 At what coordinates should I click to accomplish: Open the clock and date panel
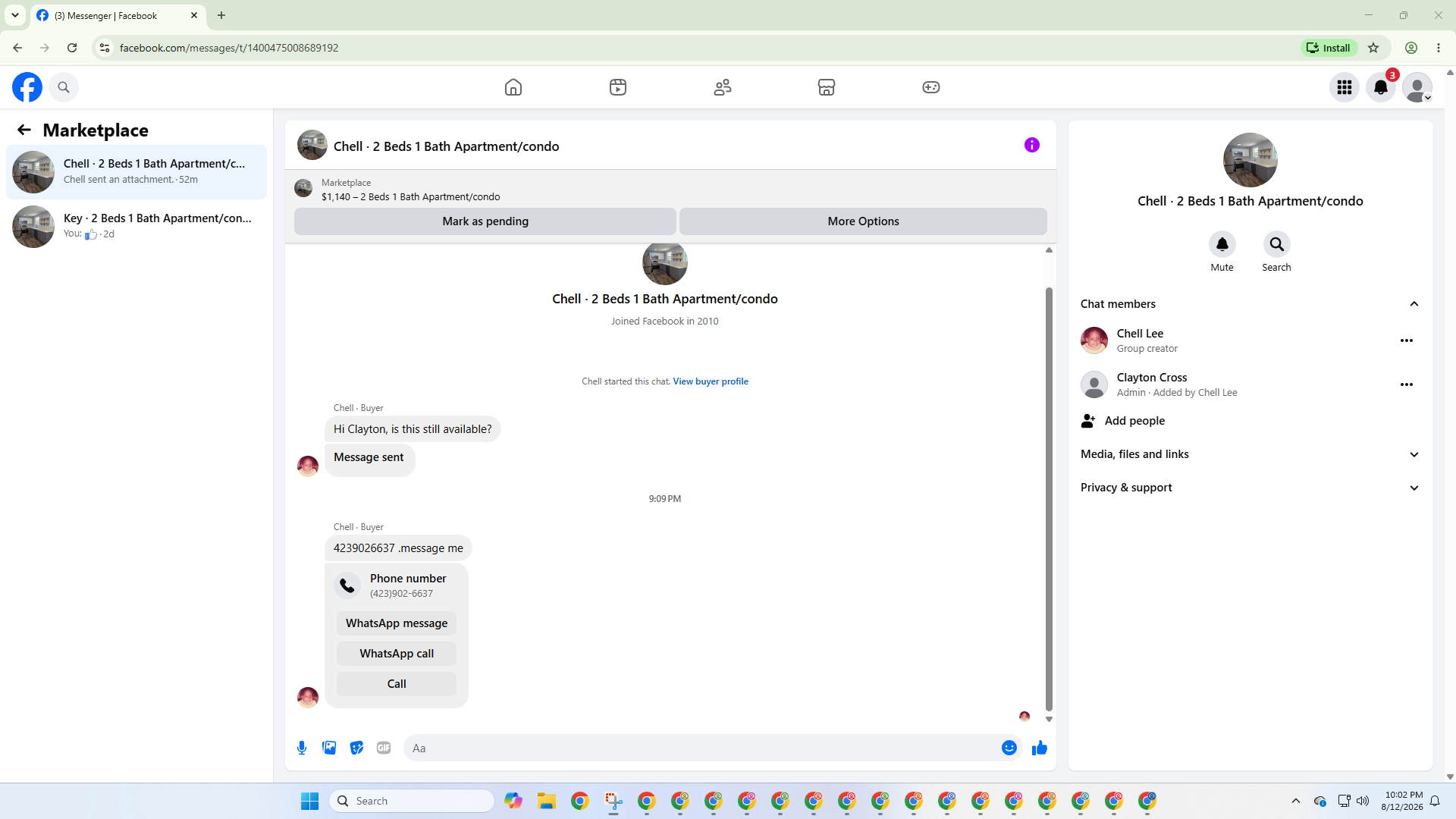coord(1402,801)
